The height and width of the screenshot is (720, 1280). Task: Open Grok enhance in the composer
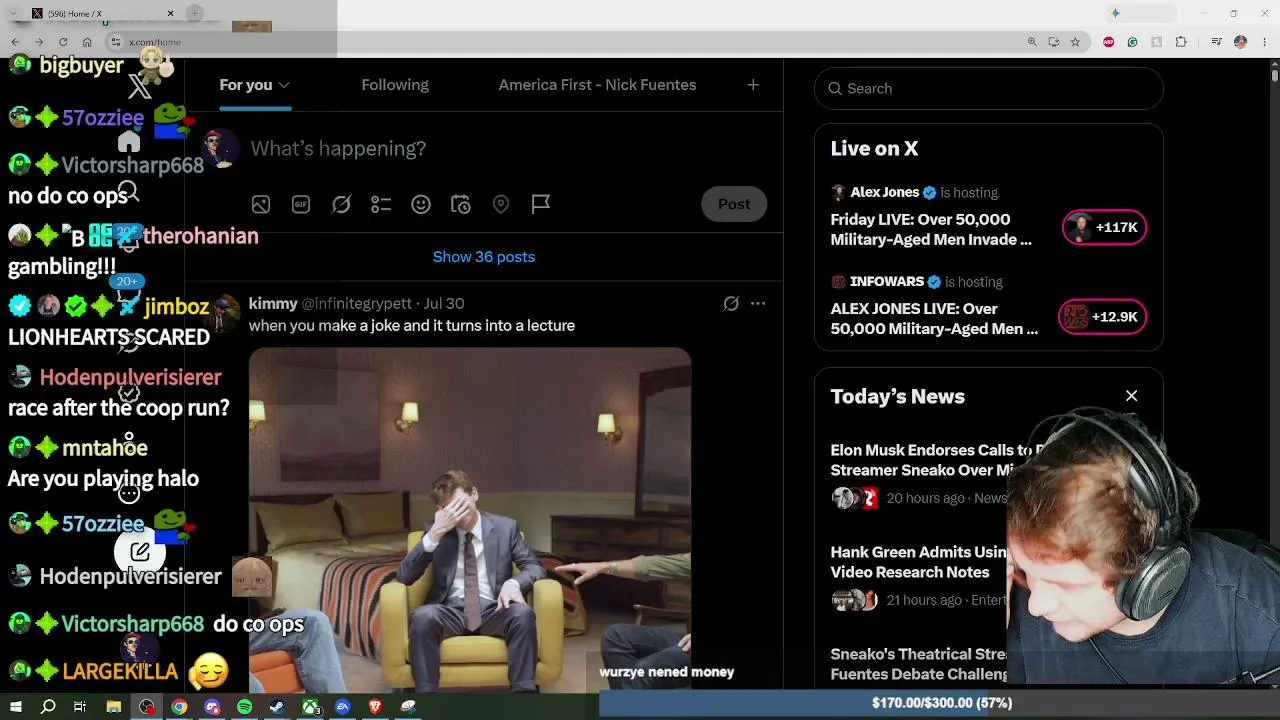[x=341, y=204]
